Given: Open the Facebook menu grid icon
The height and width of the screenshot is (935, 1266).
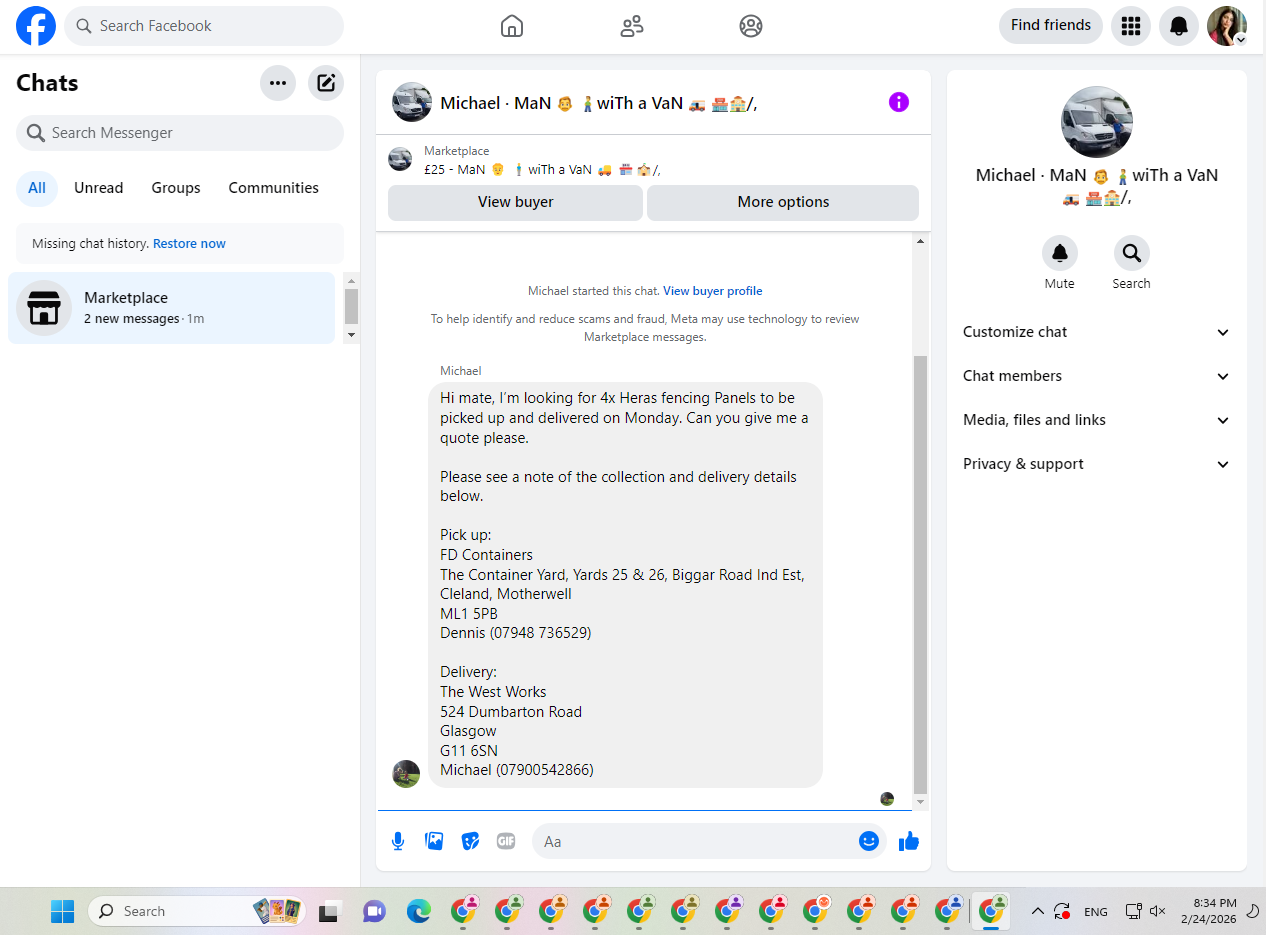Looking at the screenshot, I should click(1131, 26).
